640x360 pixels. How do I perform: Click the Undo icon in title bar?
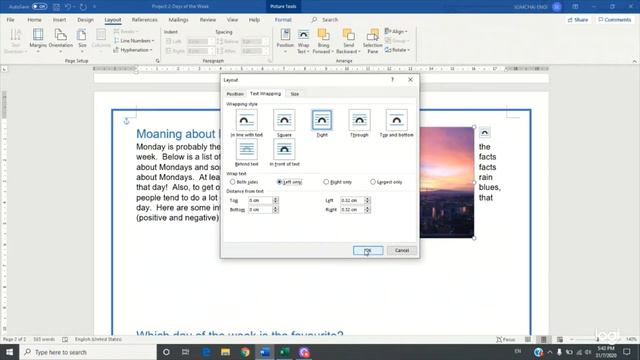(68, 7)
